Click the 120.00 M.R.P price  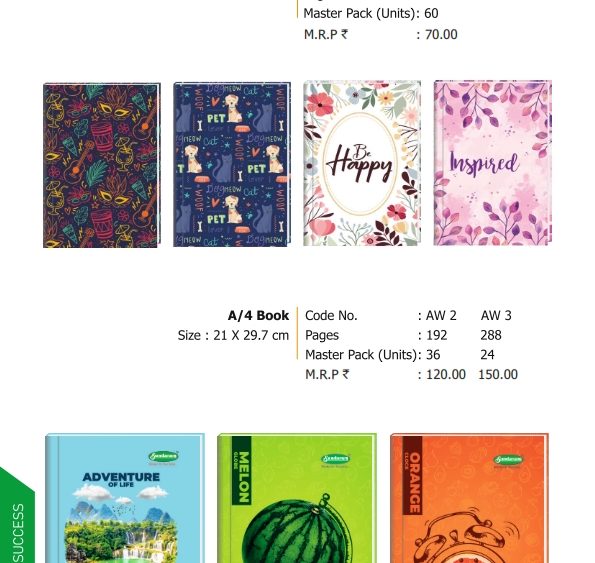click(x=446, y=374)
